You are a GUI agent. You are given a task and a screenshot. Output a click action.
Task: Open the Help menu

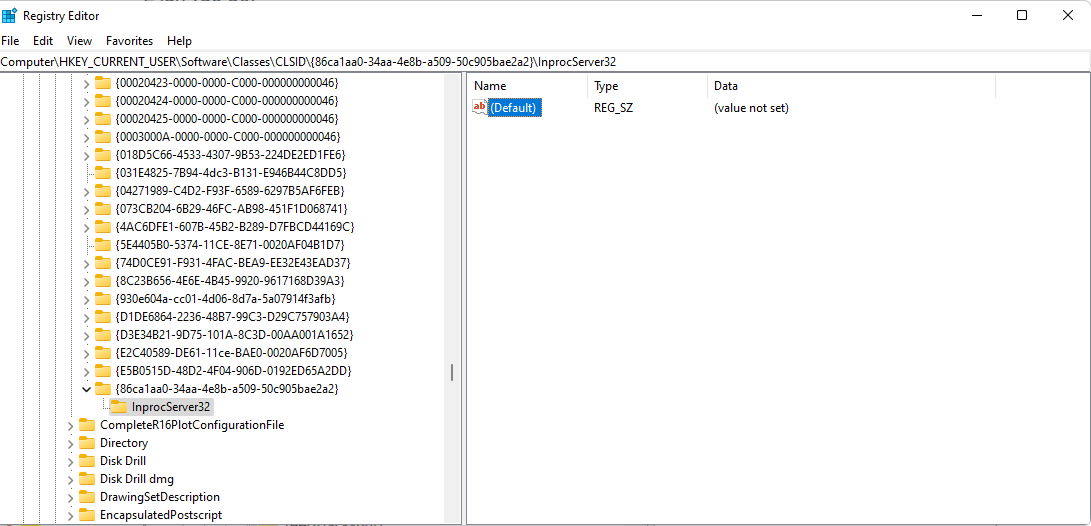(x=180, y=41)
